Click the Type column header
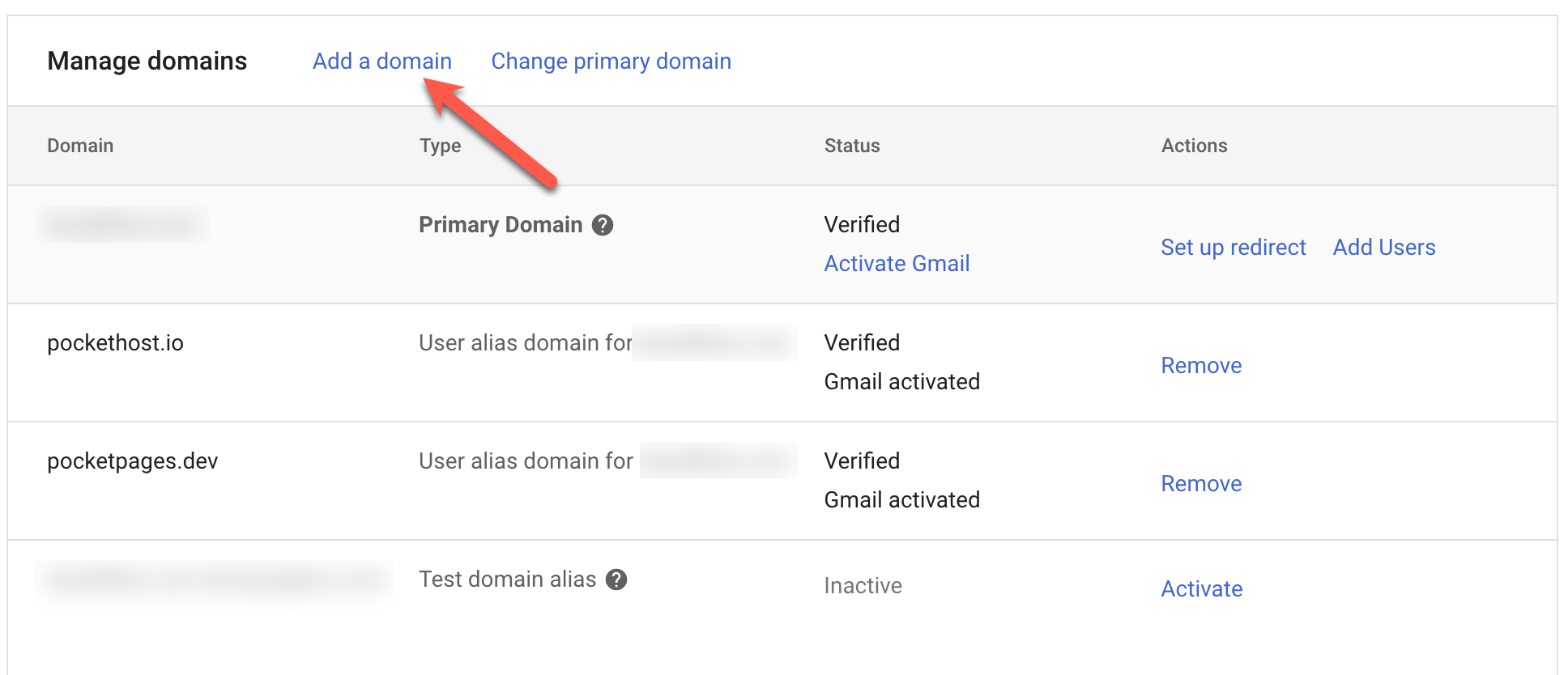The width and height of the screenshot is (1568, 675). [440, 146]
